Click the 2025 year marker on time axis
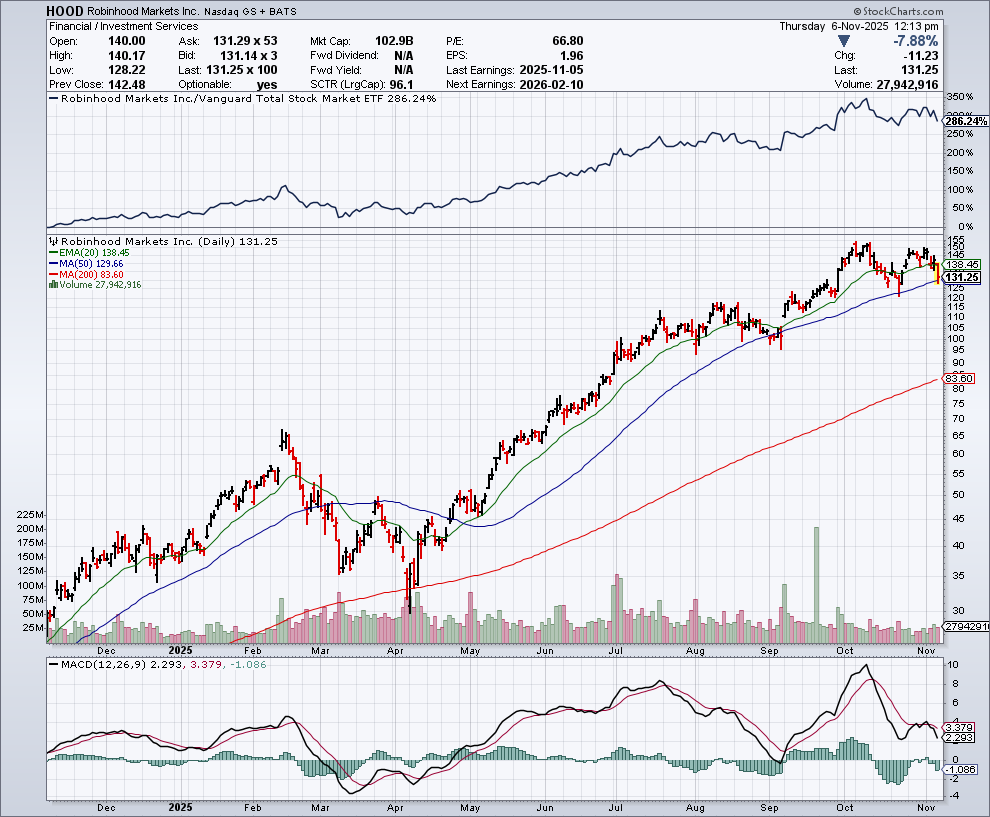This screenshot has width=990, height=817. [181, 806]
